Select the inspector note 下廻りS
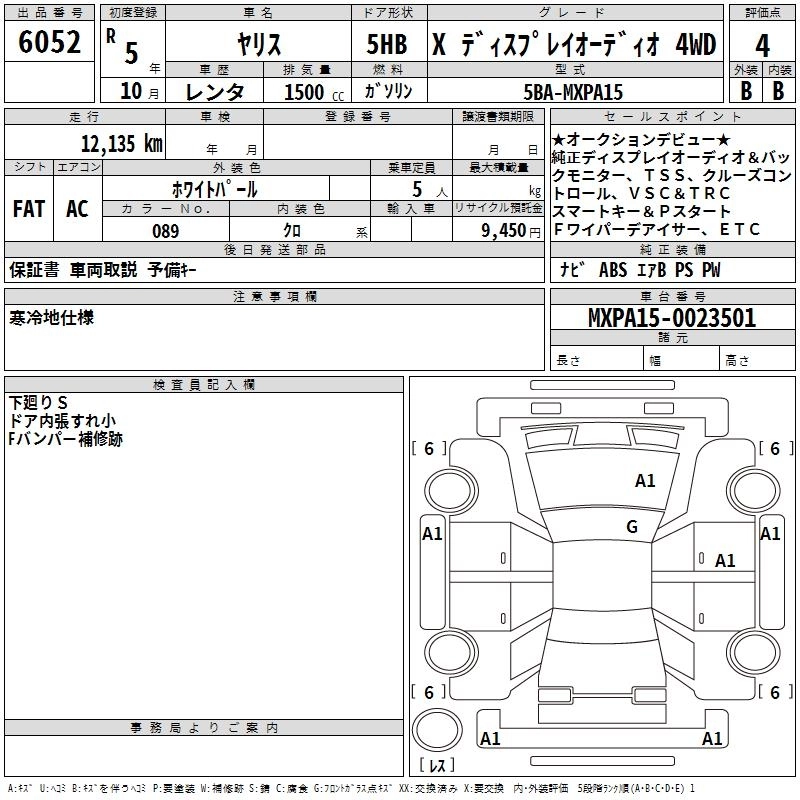Viewport: 800px width, 800px height. (x=38, y=403)
